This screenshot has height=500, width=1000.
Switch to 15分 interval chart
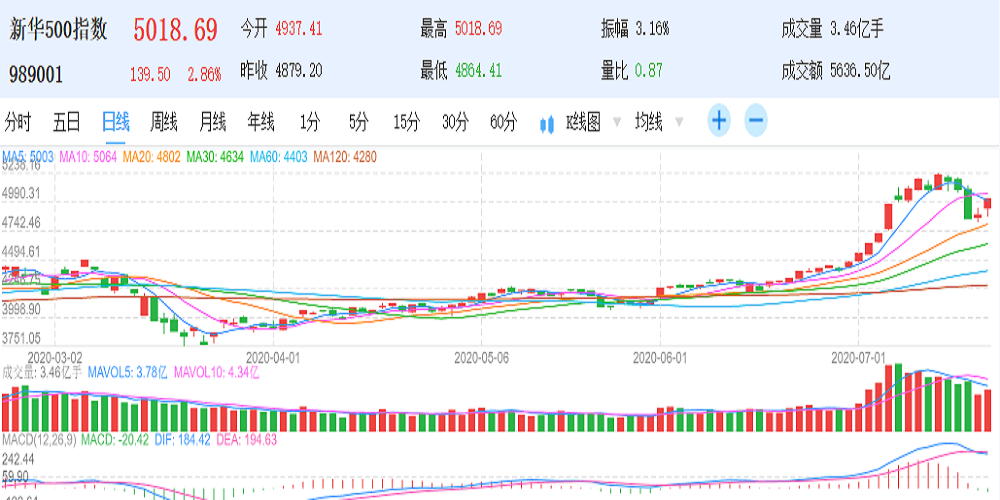(x=407, y=123)
